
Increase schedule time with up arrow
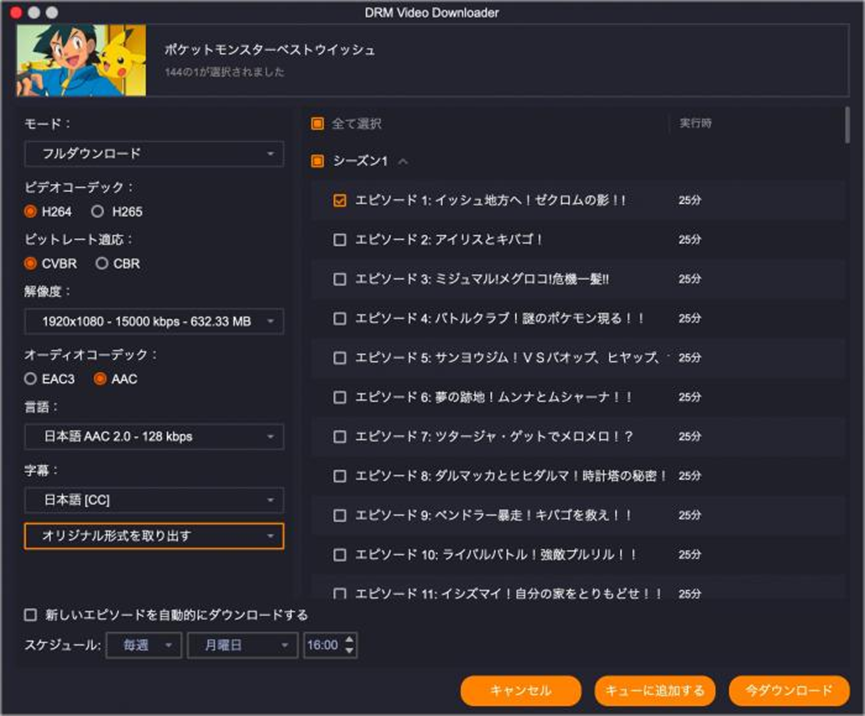(x=349, y=640)
